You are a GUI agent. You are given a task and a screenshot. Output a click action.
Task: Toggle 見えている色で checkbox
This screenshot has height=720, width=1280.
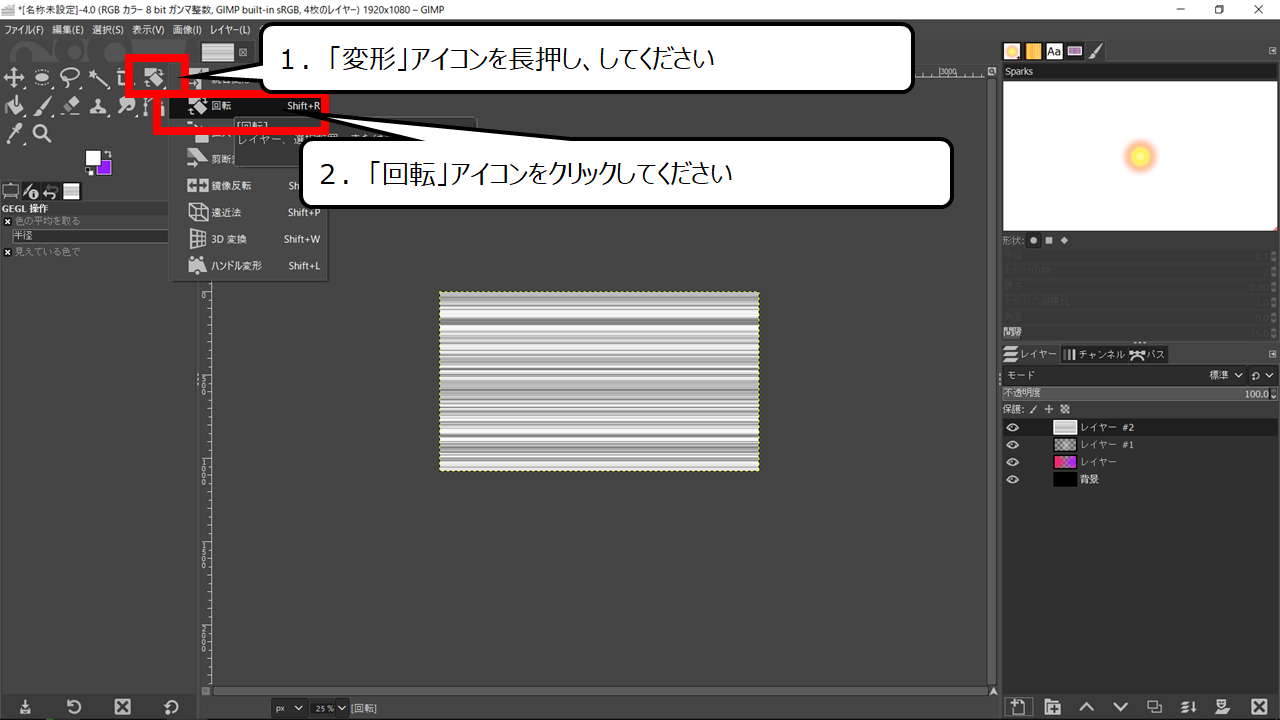(7, 252)
